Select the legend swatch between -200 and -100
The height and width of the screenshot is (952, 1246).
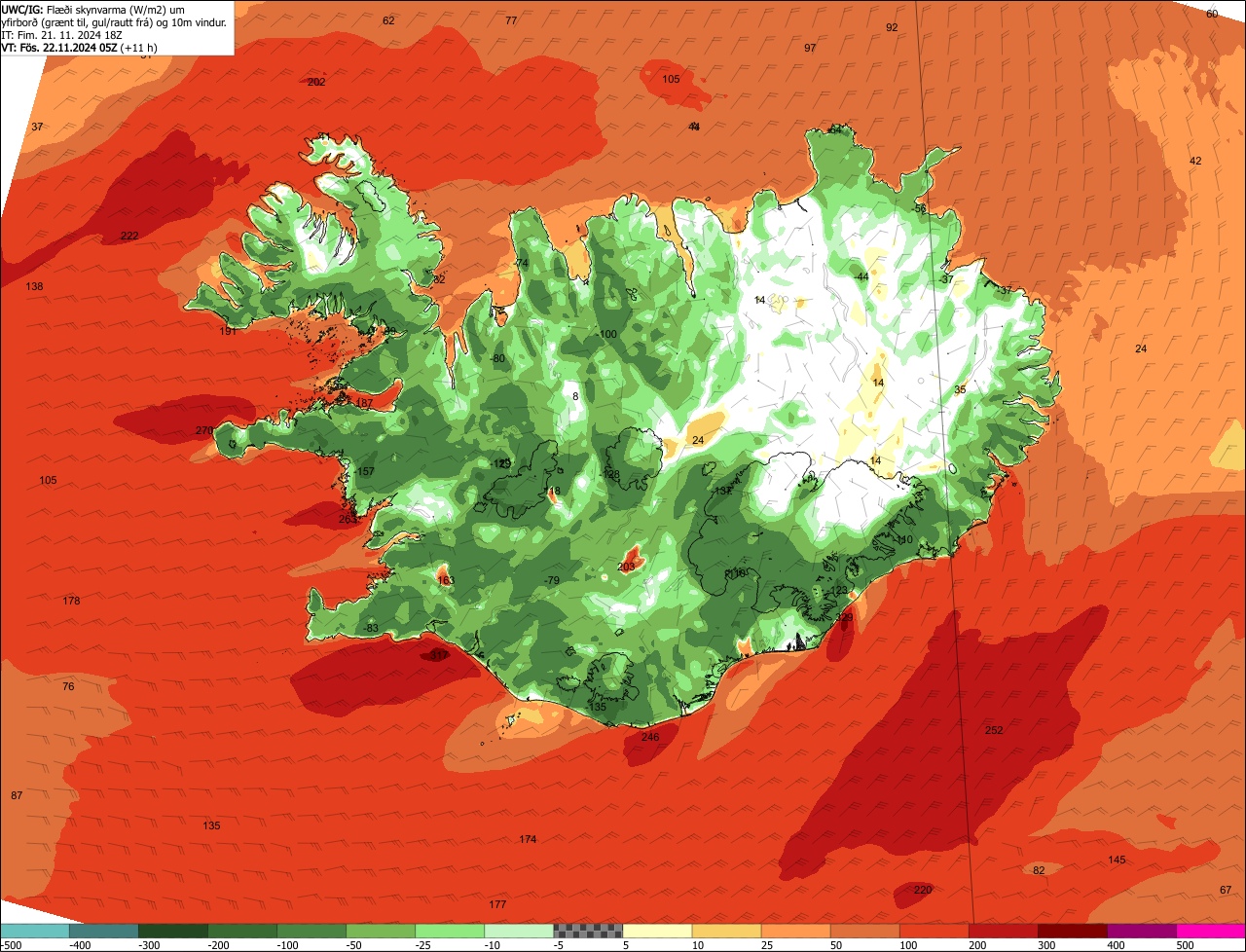pyautogui.click(x=242, y=930)
